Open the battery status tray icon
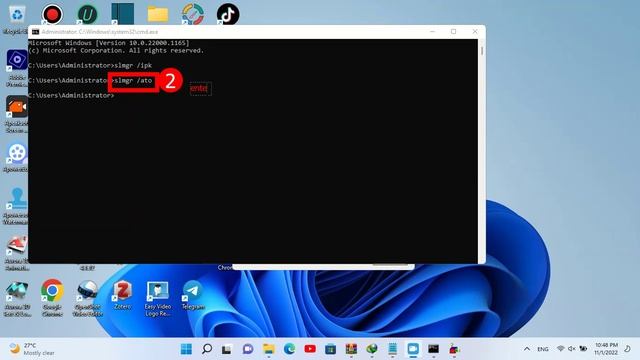The image size is (640, 360). point(583,349)
